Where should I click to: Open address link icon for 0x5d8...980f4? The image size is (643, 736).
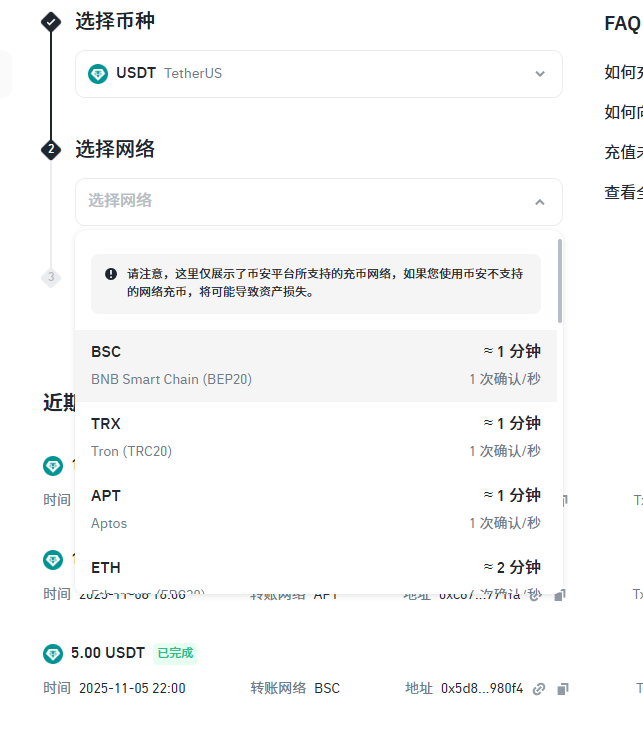(539, 689)
